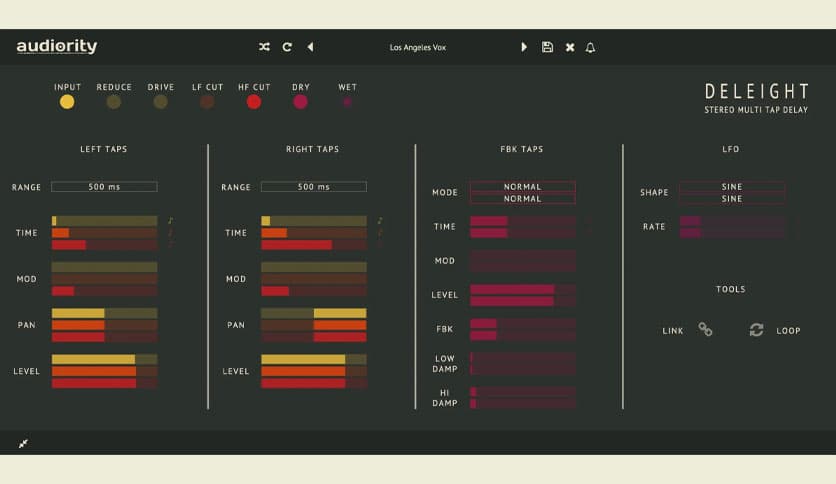The height and width of the screenshot is (484, 836).
Task: Click the LINK chain icon in Tools
Action: pyautogui.click(x=705, y=329)
